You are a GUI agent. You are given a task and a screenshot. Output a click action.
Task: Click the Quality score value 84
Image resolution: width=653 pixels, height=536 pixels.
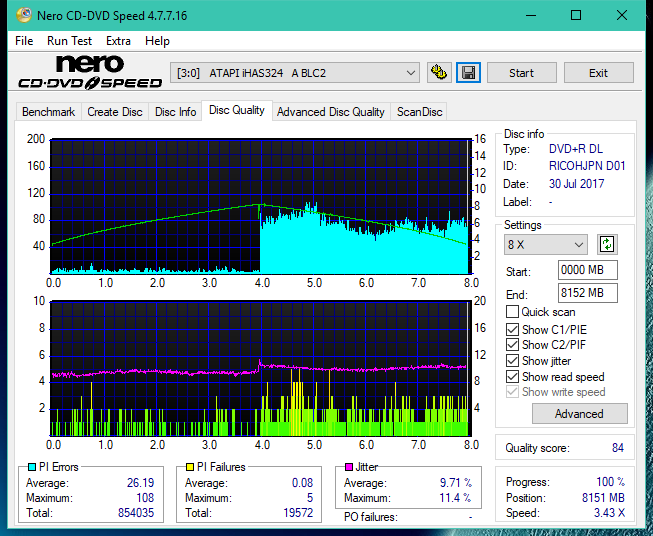618,448
